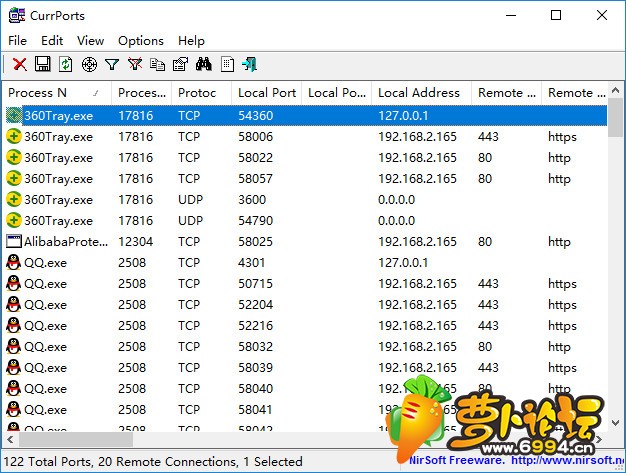Click the Properties toolbar icon

(x=180, y=64)
